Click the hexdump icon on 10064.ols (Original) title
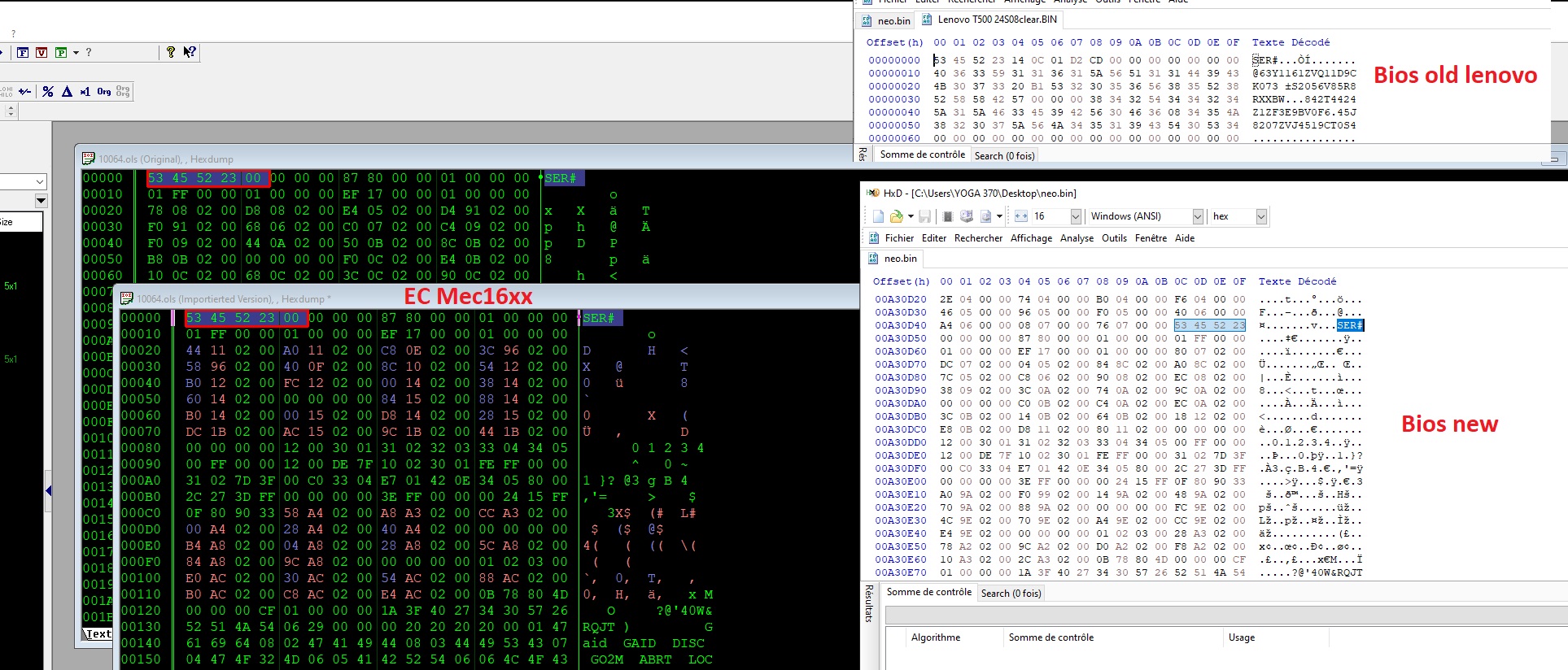 (x=88, y=159)
